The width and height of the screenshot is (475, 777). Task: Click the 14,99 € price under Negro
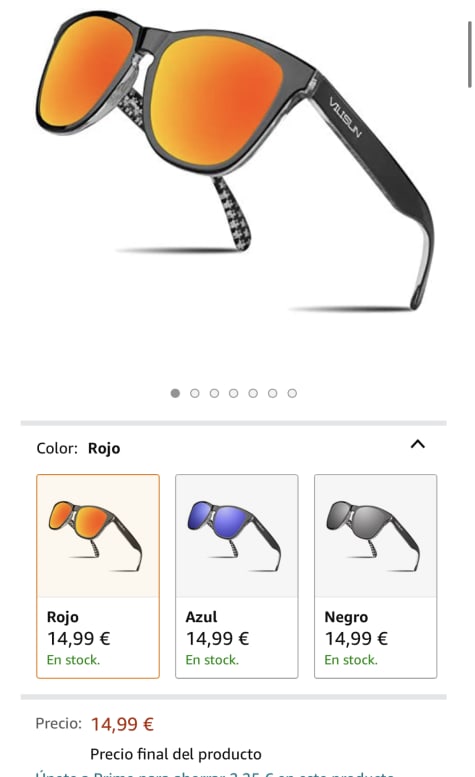356,639
